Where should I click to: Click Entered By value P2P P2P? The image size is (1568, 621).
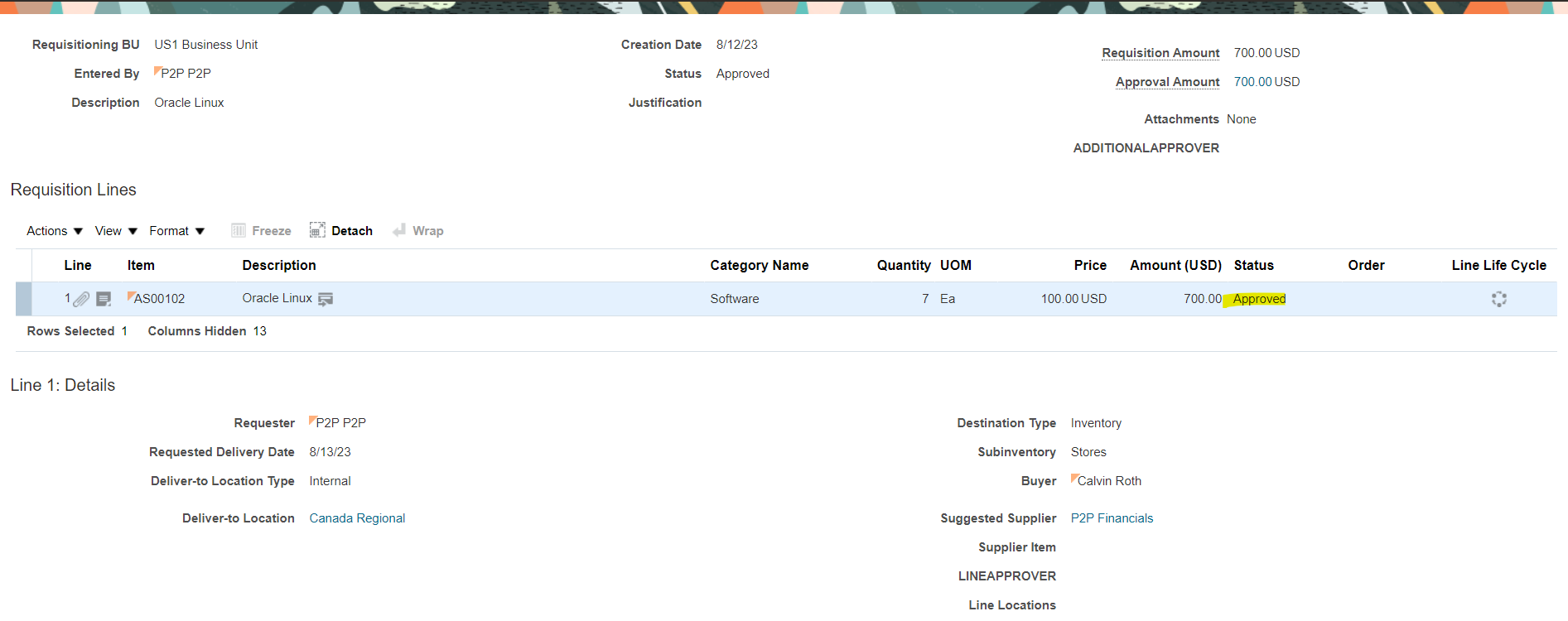[186, 74]
